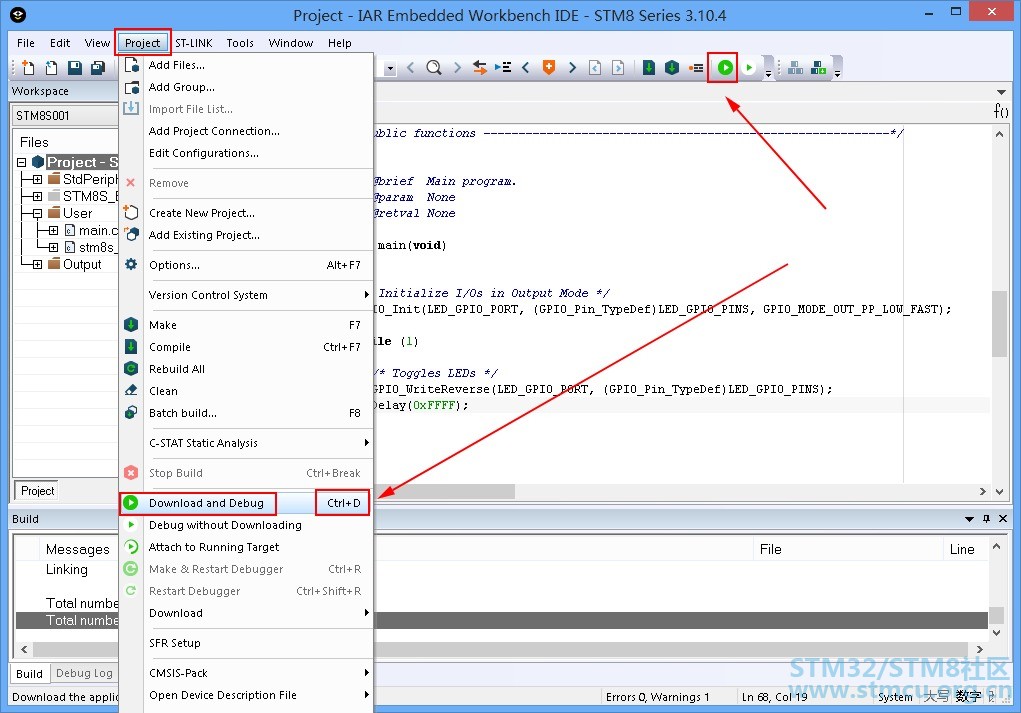Image resolution: width=1021 pixels, height=713 pixels.
Task: Choose Attach to Running Target menu entry
Action: pos(246,547)
